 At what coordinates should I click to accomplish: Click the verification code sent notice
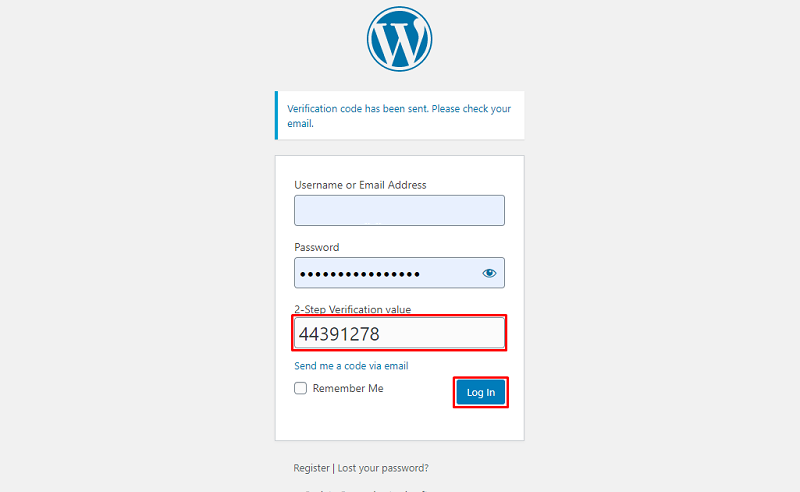pos(399,115)
